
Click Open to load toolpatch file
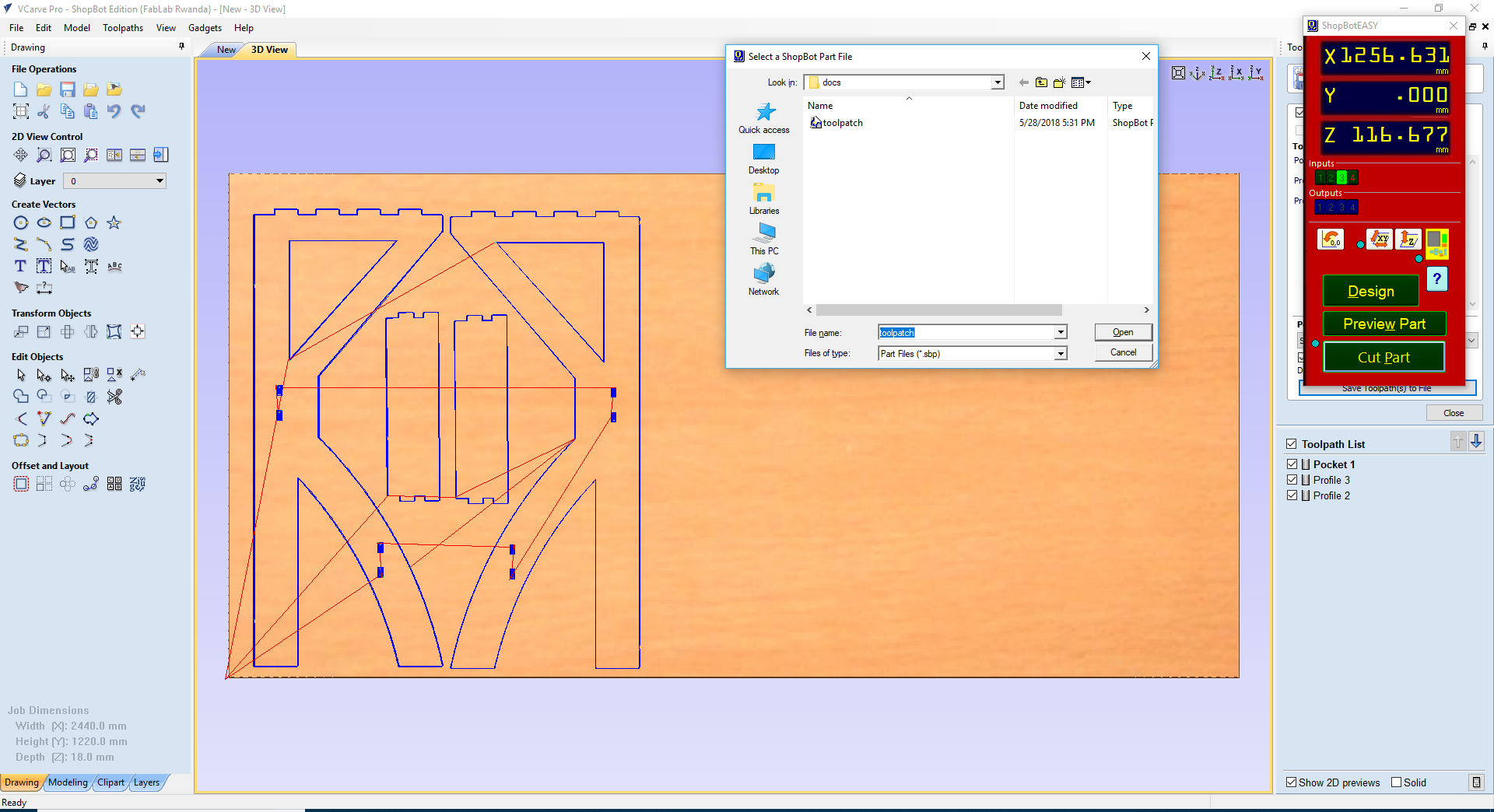point(1123,332)
